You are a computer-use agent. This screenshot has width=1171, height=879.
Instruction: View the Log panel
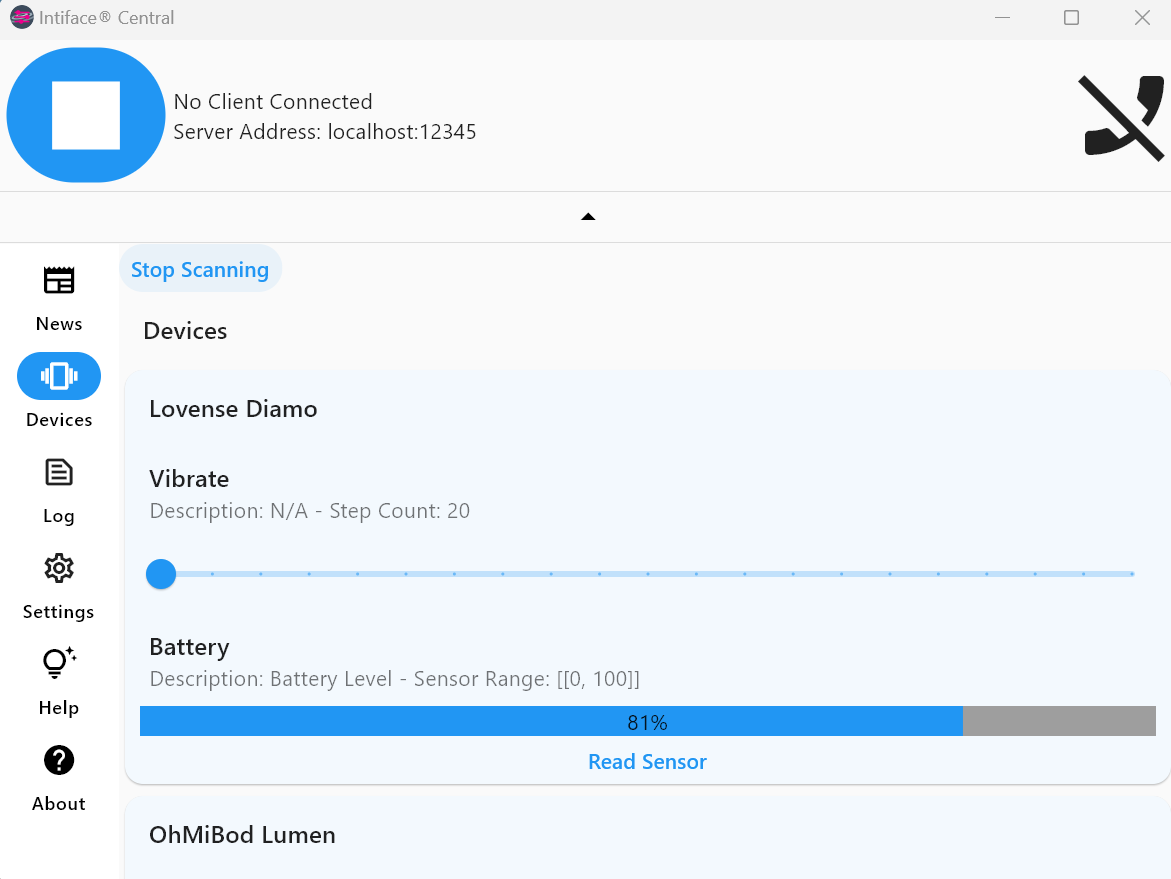(58, 487)
